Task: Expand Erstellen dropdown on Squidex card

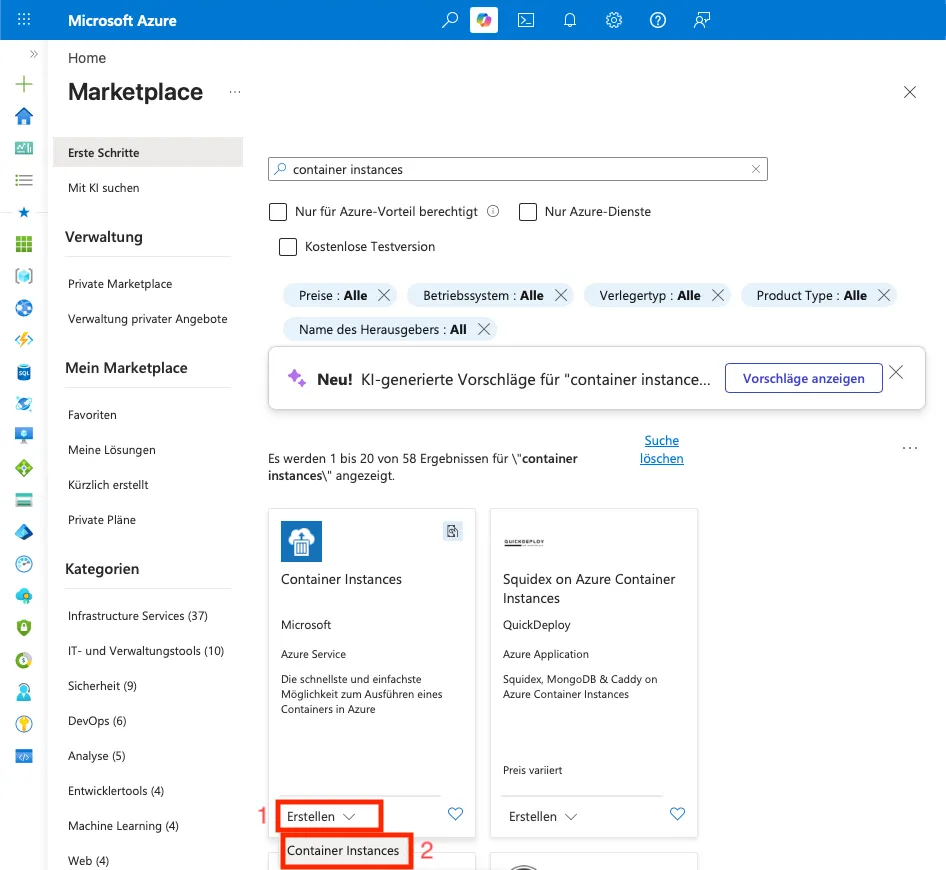Action: pyautogui.click(x=543, y=816)
